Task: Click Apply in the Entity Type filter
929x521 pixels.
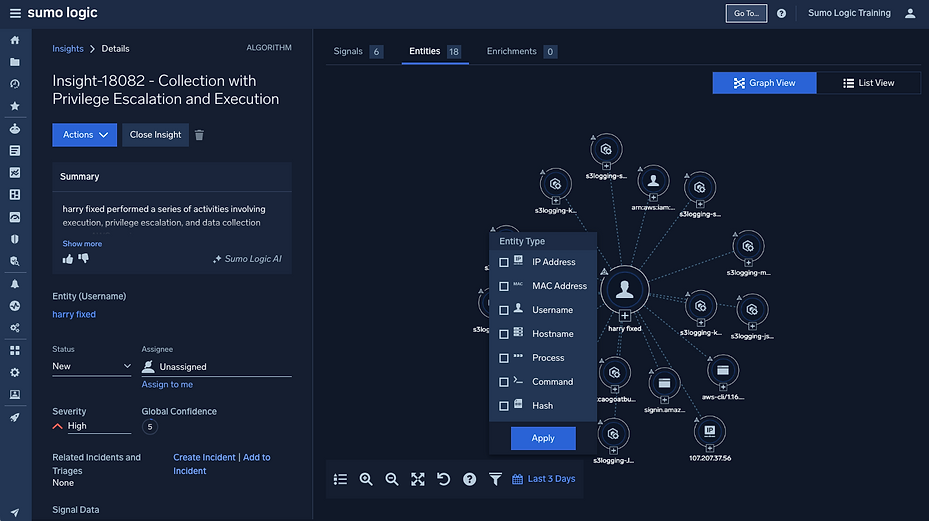Action: [543, 438]
